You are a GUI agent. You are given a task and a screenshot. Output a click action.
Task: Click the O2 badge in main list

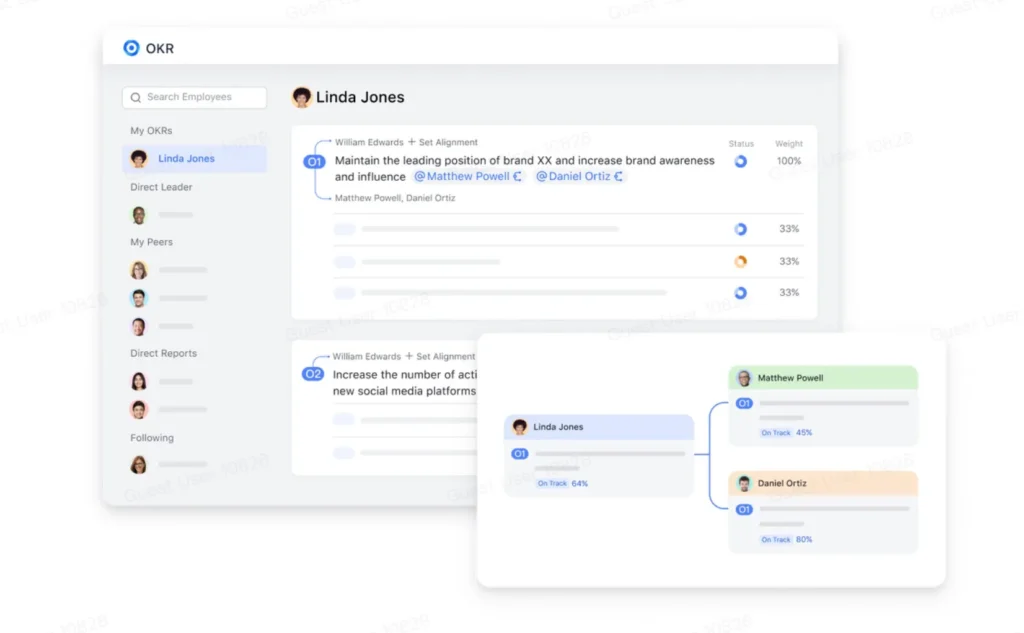313,374
